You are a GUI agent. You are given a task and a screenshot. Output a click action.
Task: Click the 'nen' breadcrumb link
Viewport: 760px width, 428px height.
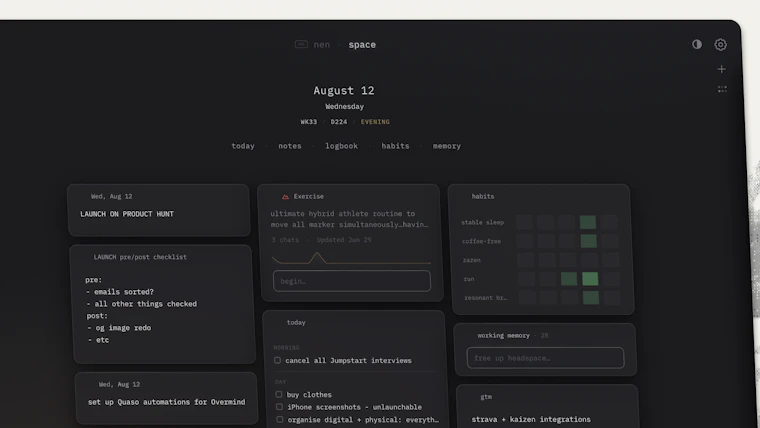pyautogui.click(x=322, y=45)
